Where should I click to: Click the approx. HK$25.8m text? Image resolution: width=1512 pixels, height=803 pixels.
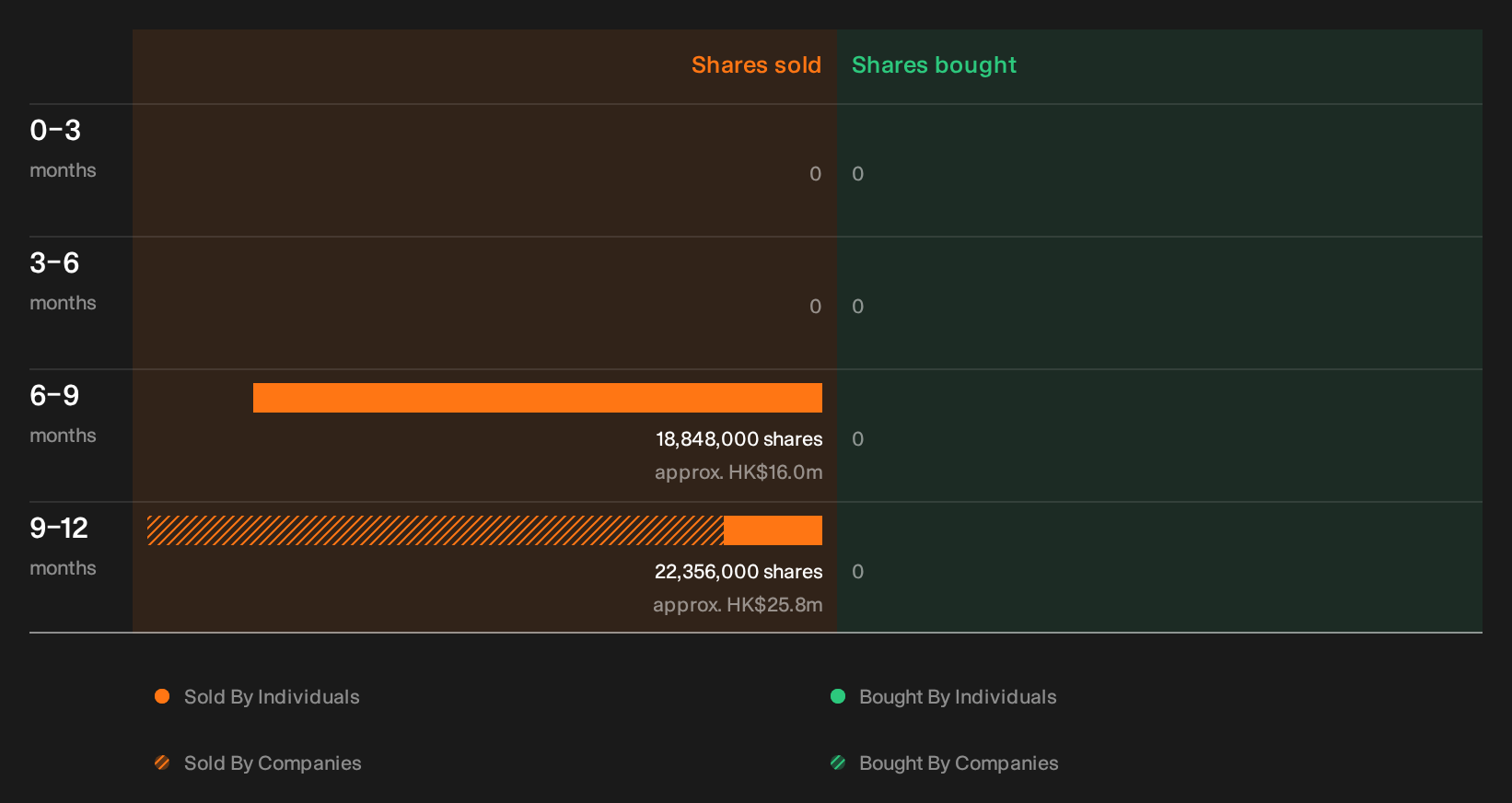pos(738,605)
